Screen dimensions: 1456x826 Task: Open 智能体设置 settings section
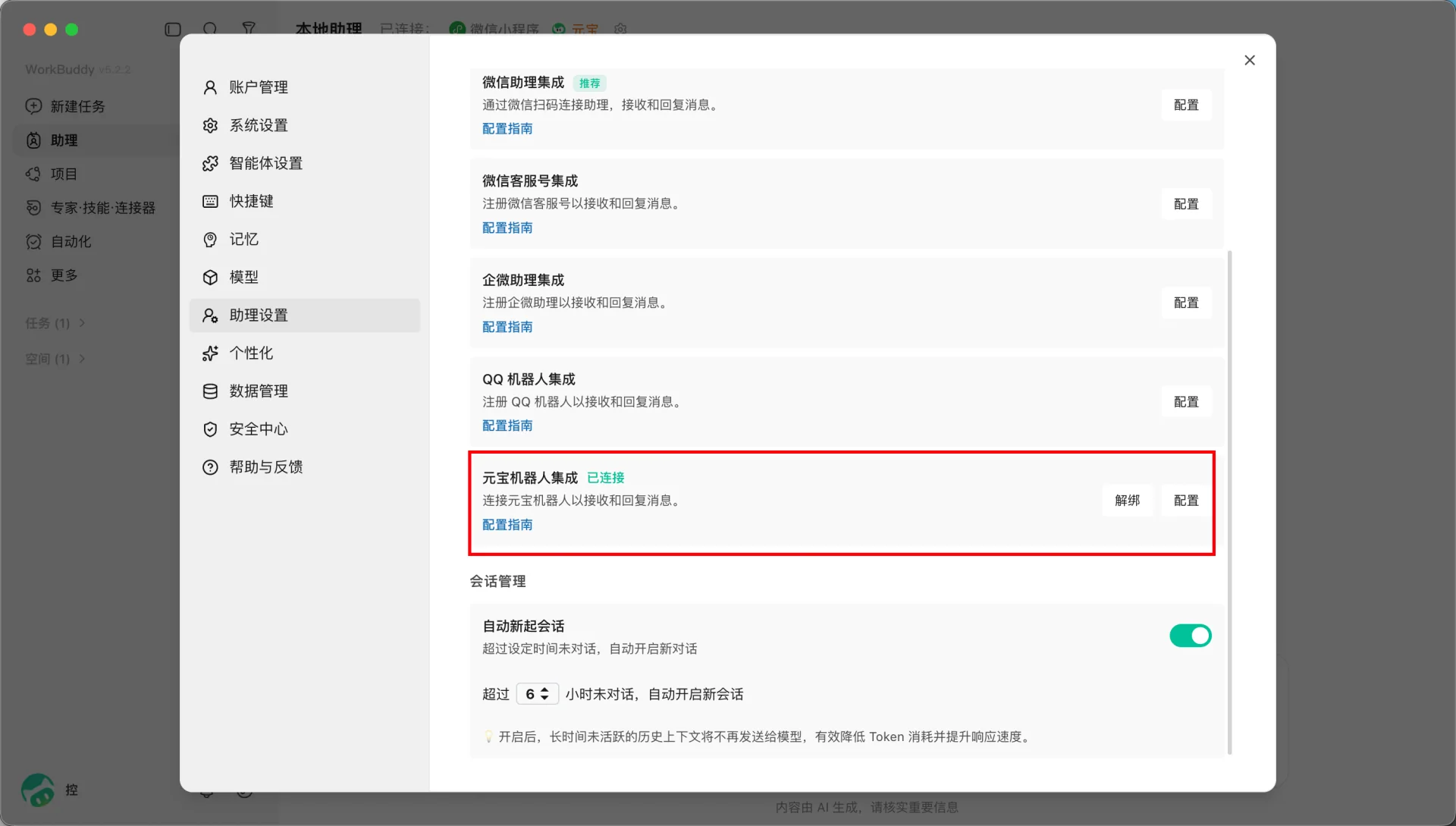304,163
